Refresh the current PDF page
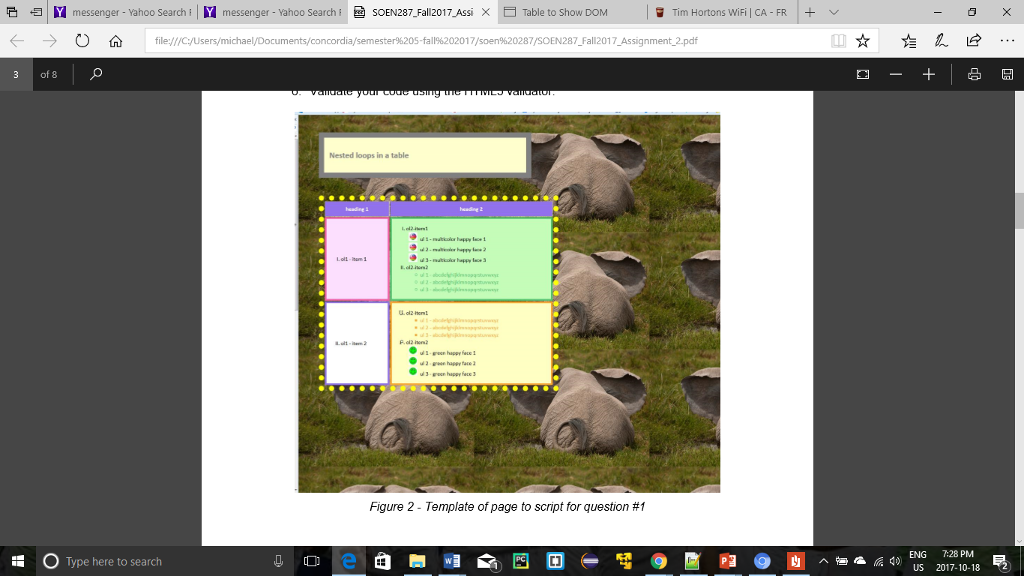 click(x=82, y=40)
